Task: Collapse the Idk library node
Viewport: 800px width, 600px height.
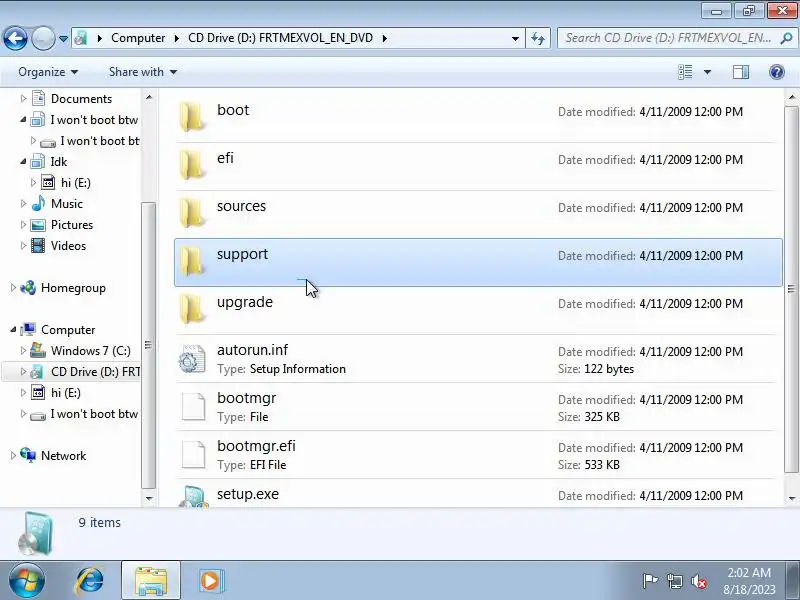Action: click(x=23, y=161)
